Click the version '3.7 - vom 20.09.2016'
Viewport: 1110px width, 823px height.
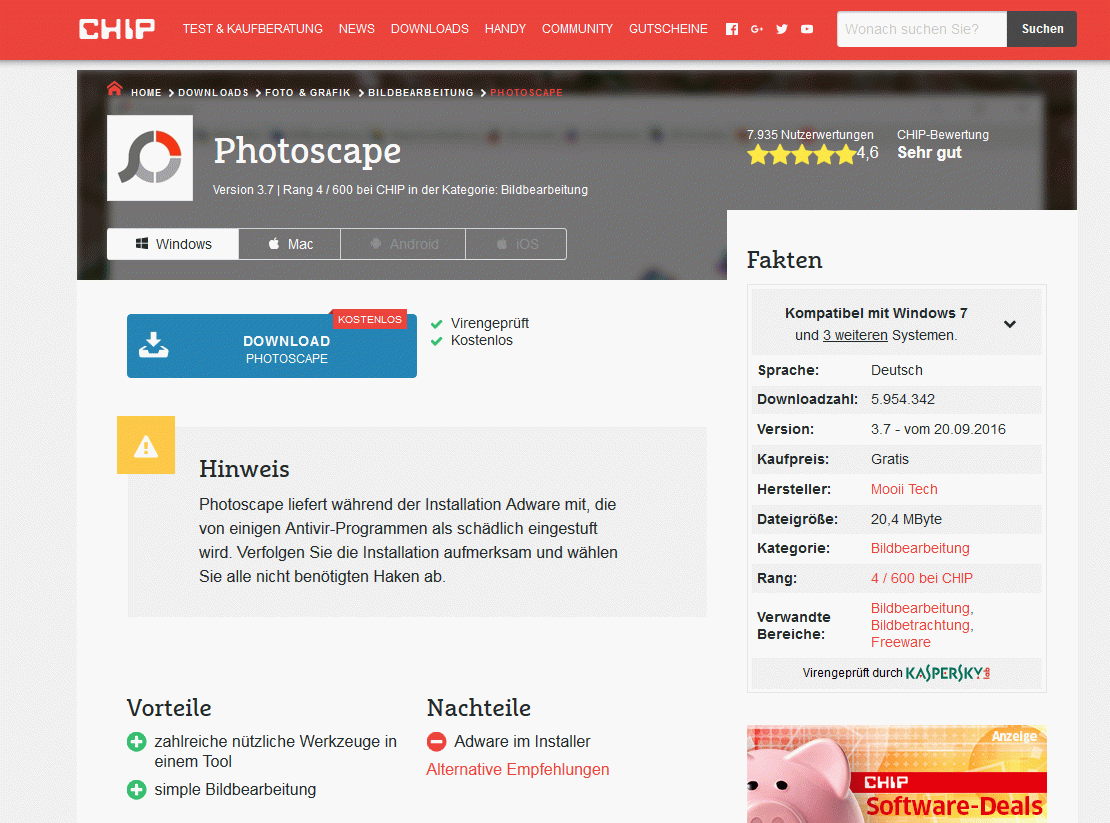(x=938, y=430)
